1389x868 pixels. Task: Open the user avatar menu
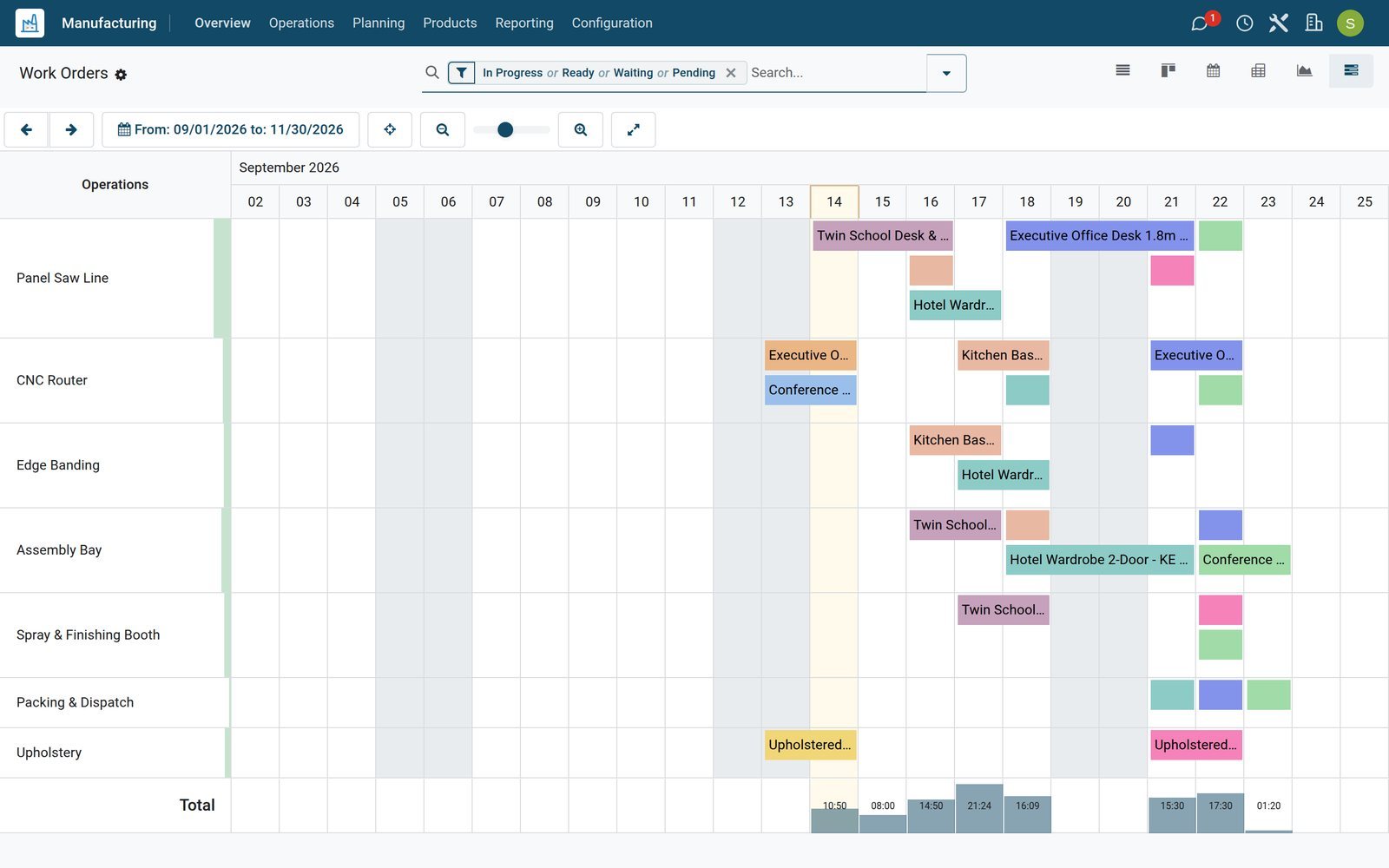(x=1350, y=23)
